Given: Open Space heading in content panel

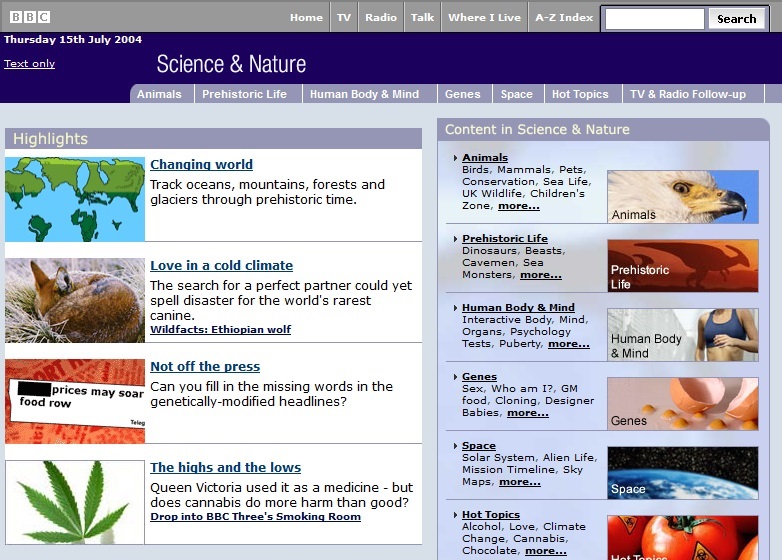Looking at the screenshot, I should pos(479,446).
